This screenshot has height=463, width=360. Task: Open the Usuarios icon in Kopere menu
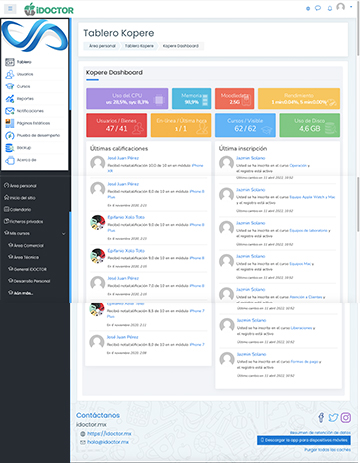(x=10, y=74)
